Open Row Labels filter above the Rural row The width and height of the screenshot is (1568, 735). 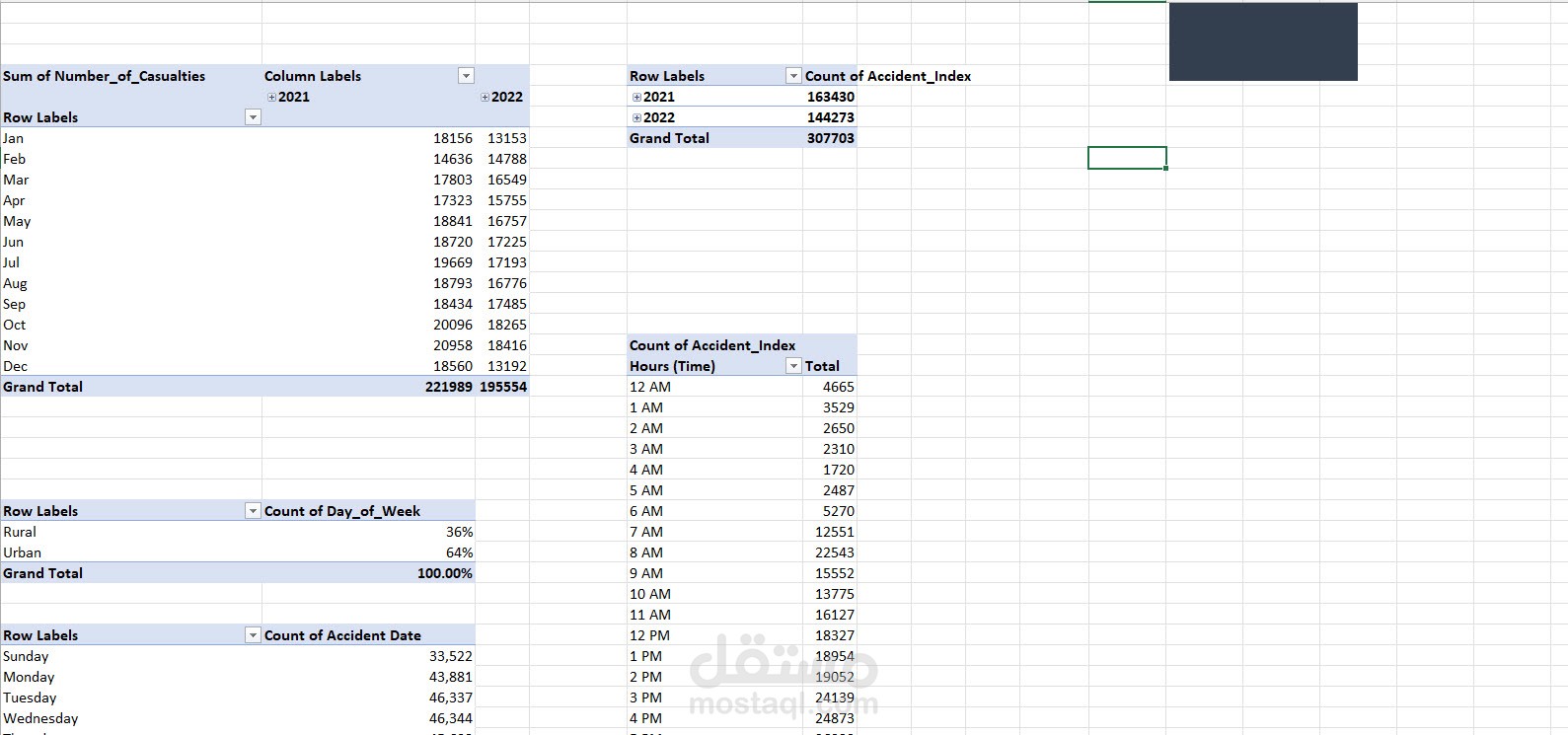click(x=253, y=511)
